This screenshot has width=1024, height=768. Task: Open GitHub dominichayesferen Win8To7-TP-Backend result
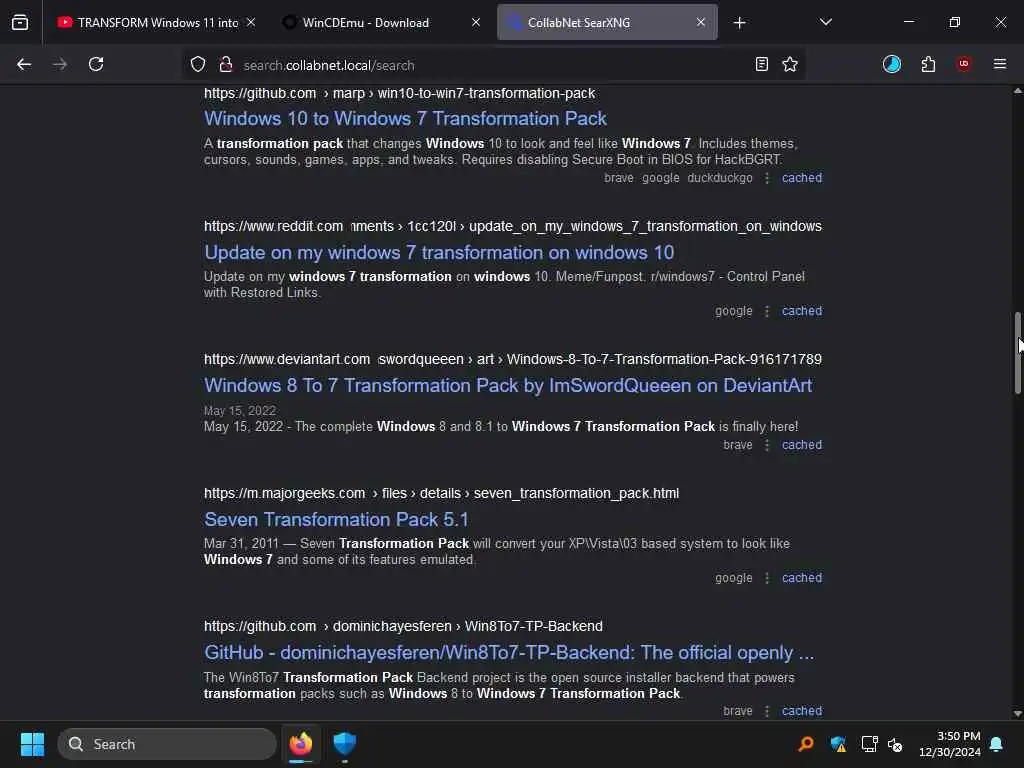509,652
